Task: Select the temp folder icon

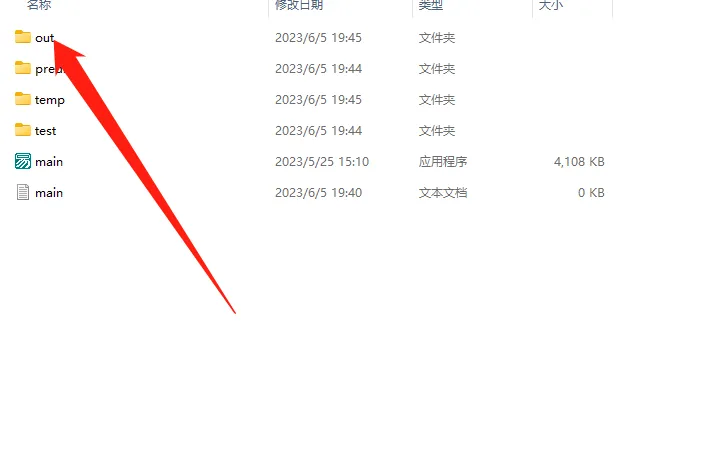Action: click(23, 99)
